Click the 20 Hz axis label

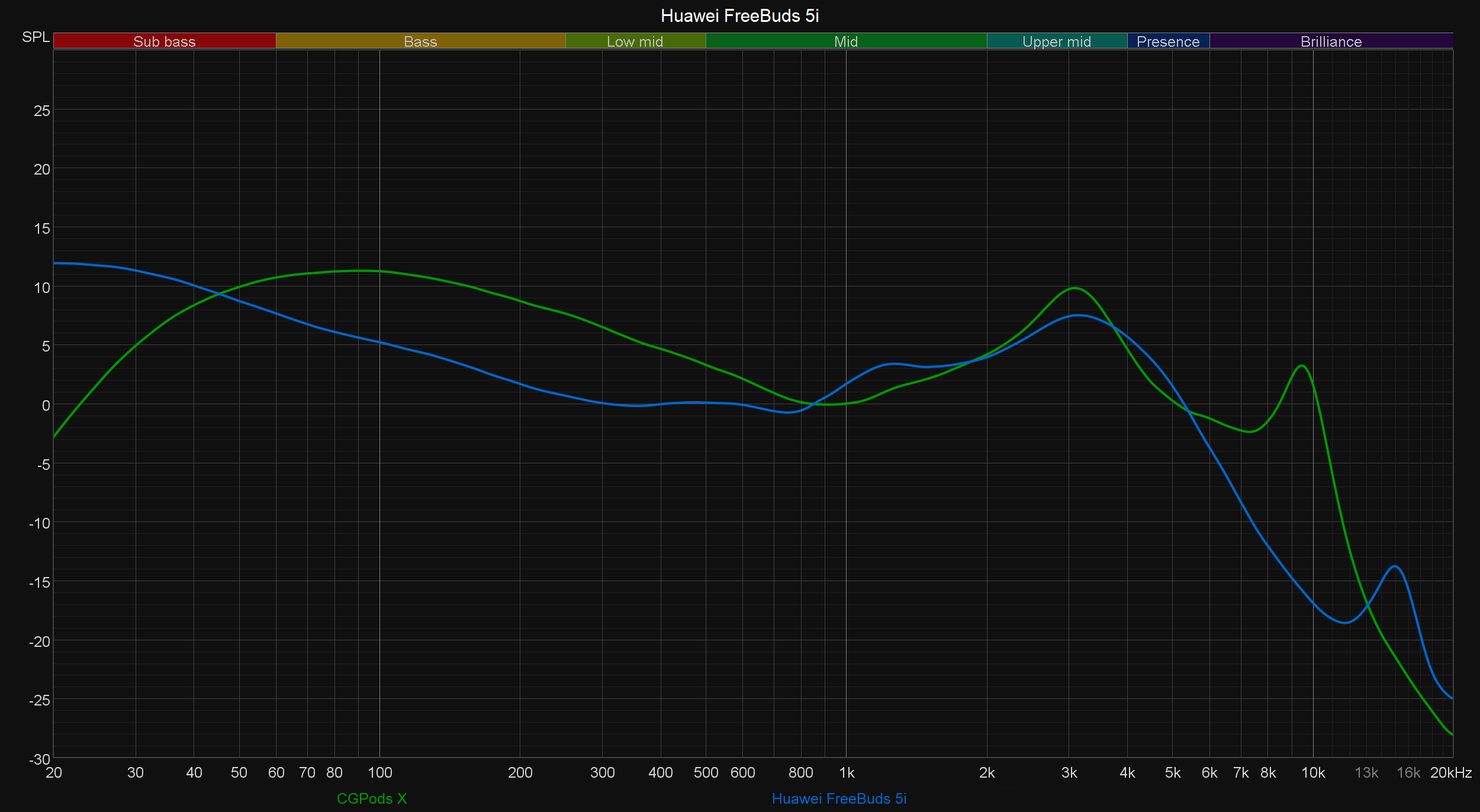pyautogui.click(x=53, y=772)
